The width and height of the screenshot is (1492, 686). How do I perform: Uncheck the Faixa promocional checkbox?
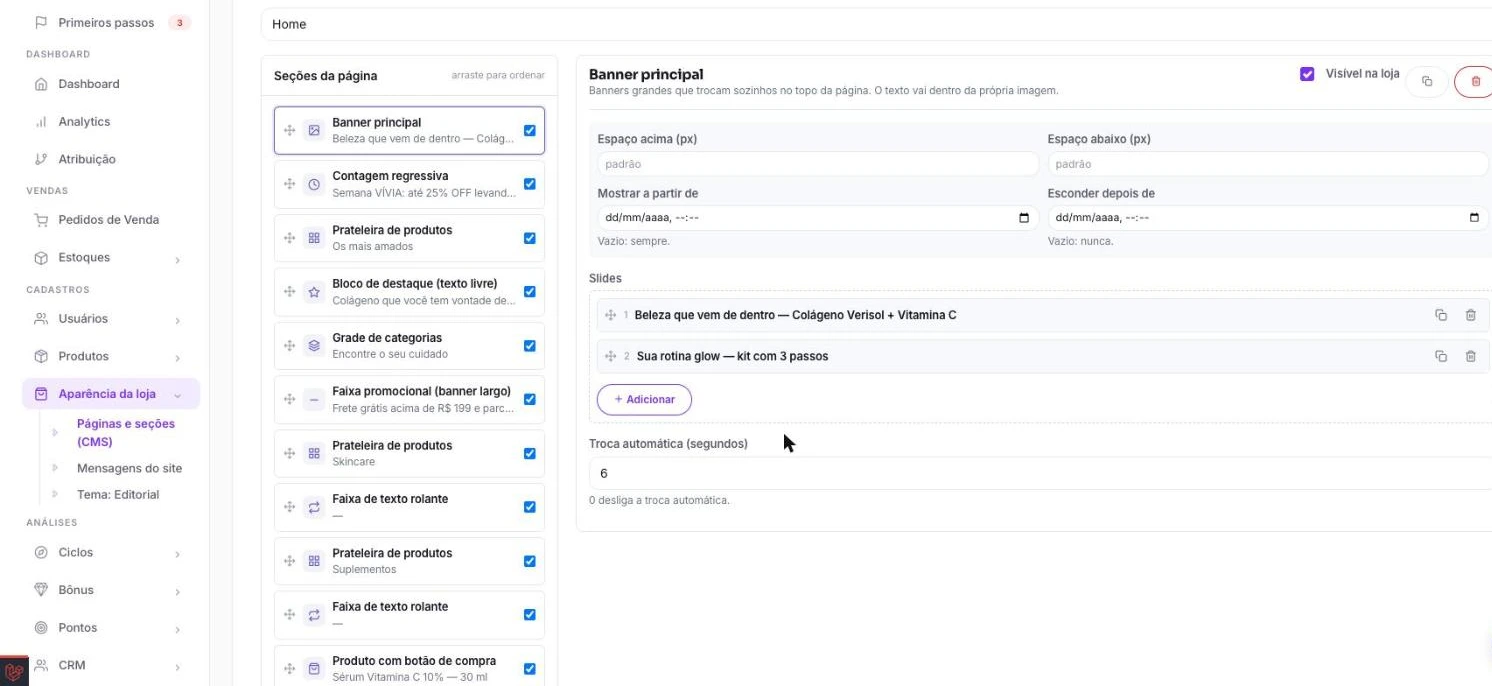[x=530, y=399]
